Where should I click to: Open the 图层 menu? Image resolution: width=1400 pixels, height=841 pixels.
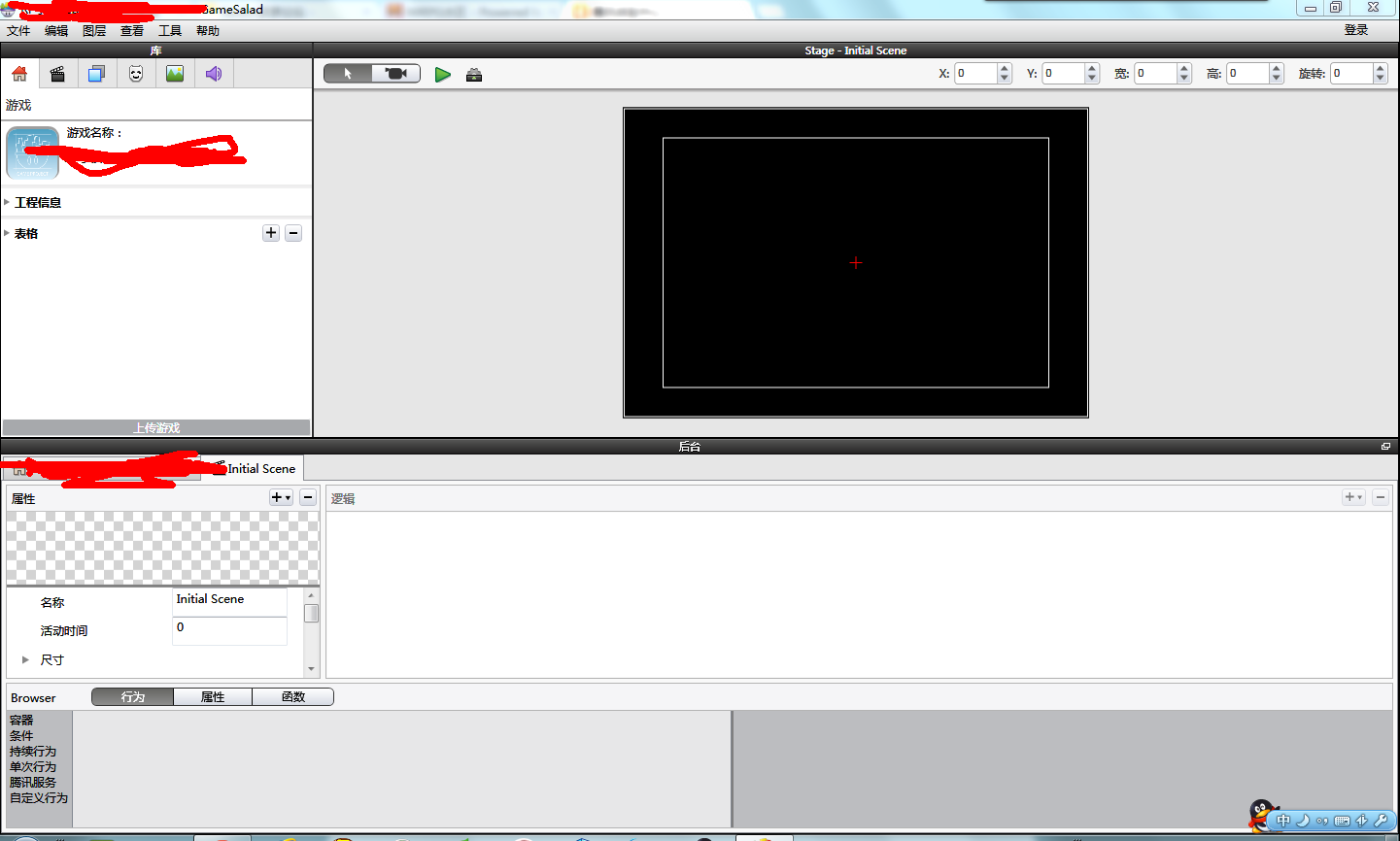[94, 31]
